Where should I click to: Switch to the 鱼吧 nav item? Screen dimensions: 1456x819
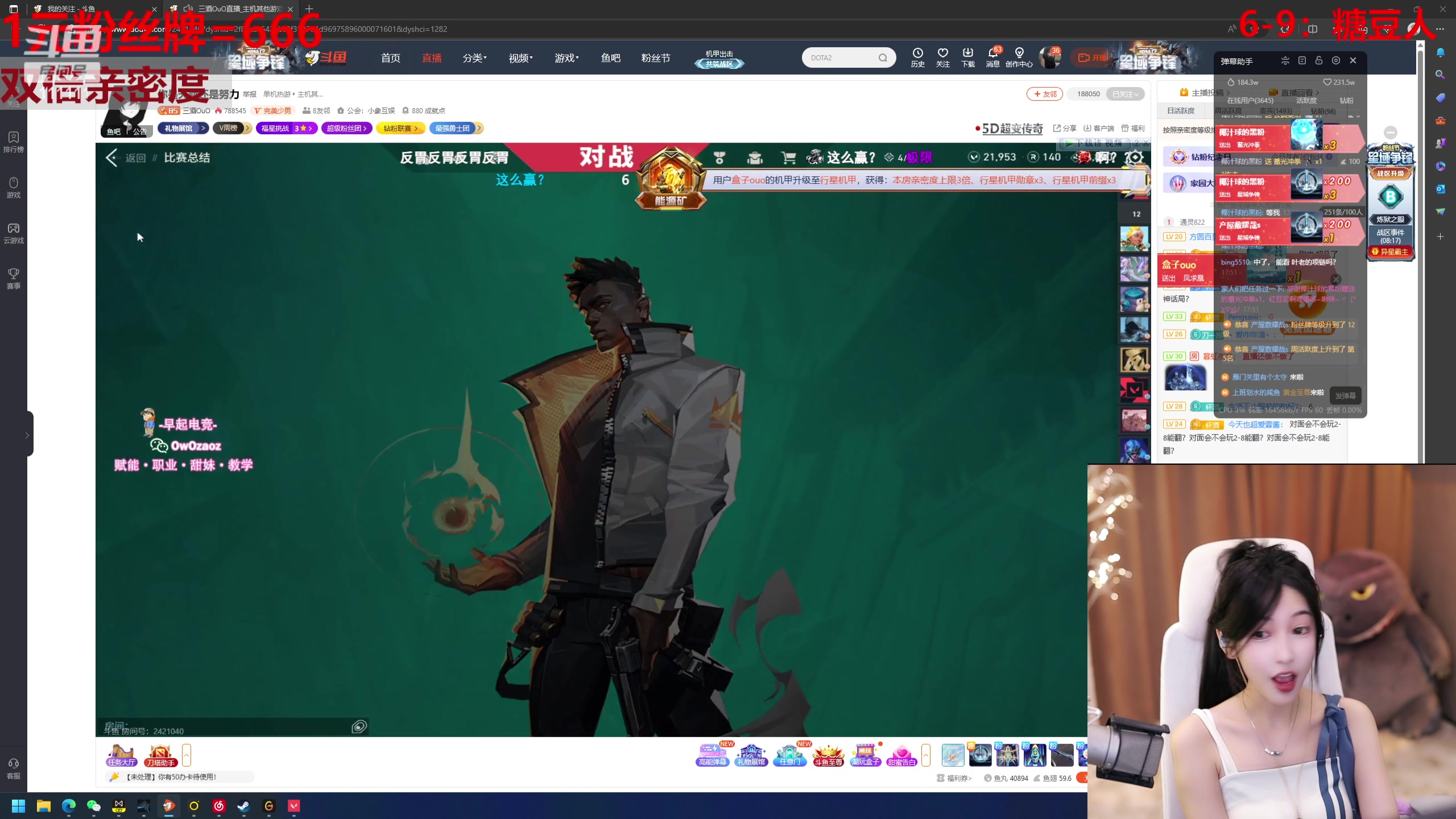610,58
